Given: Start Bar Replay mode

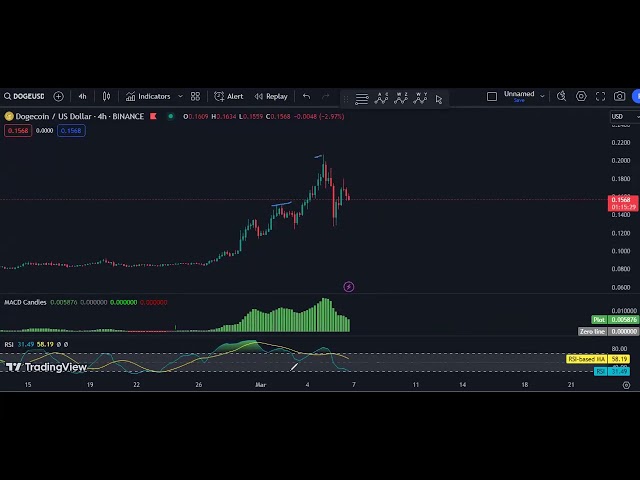Looking at the screenshot, I should coord(271,97).
